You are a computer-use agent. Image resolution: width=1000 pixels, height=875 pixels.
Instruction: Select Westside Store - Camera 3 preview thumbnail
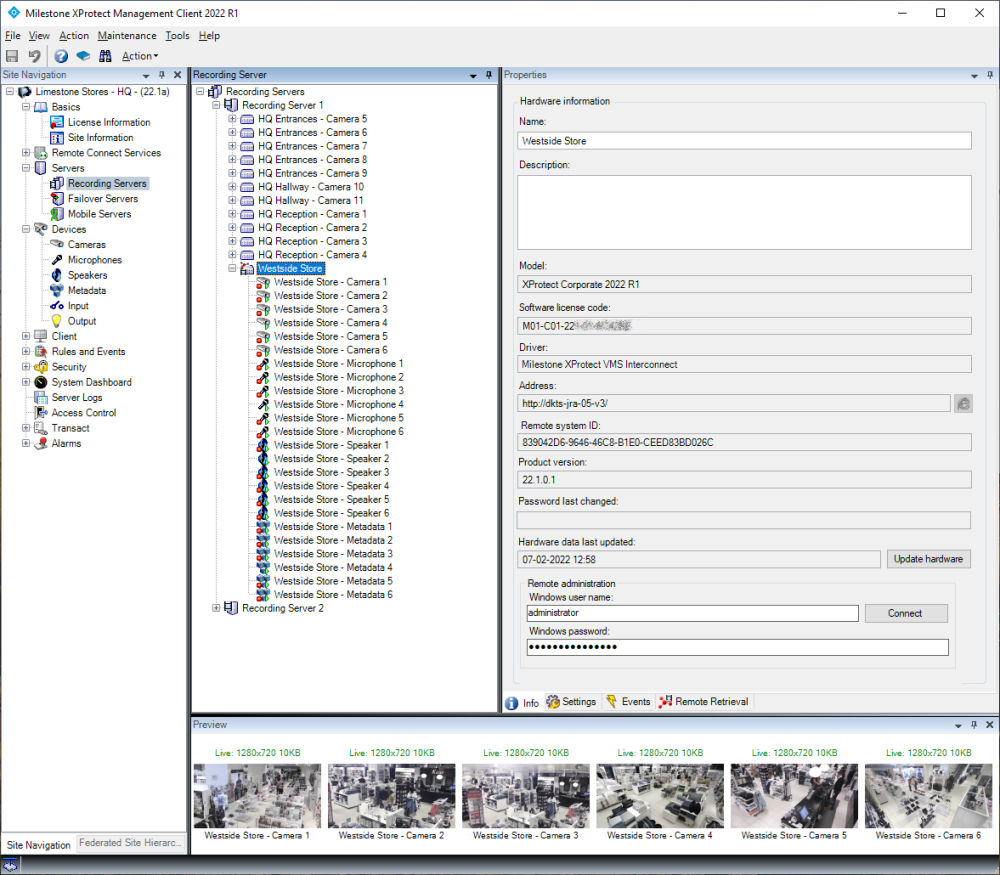tap(525, 796)
